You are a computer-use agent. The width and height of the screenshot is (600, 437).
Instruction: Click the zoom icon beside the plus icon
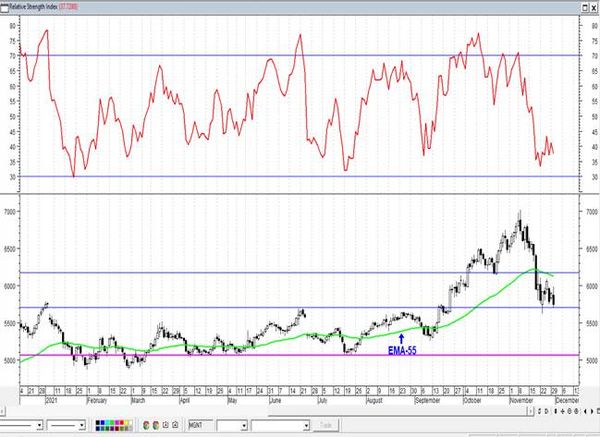[x=569, y=411]
